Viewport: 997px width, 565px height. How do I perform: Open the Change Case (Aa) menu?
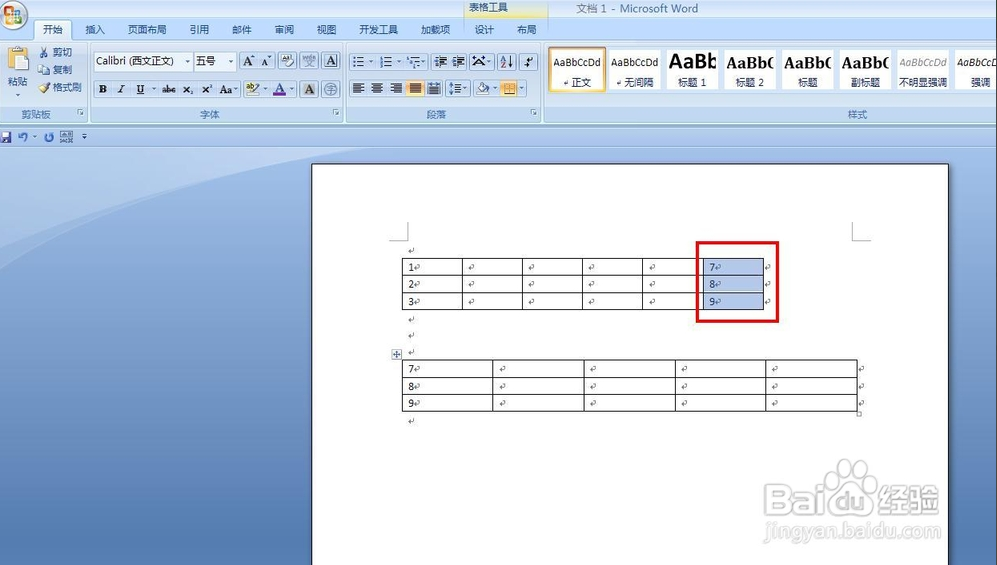[228, 89]
